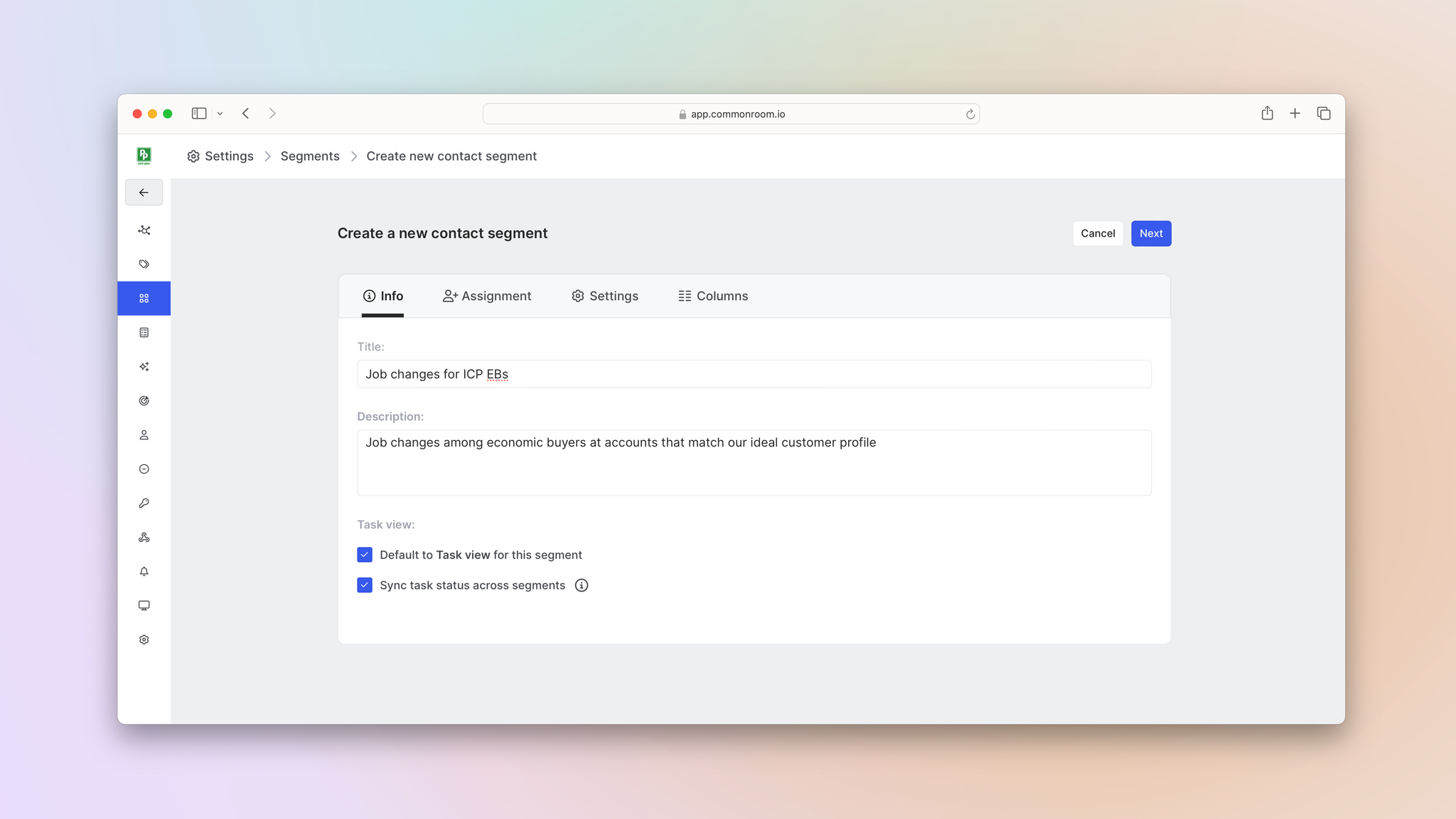The image size is (1456, 819).
Task: Uncheck Sync task status across segments
Action: click(x=365, y=585)
